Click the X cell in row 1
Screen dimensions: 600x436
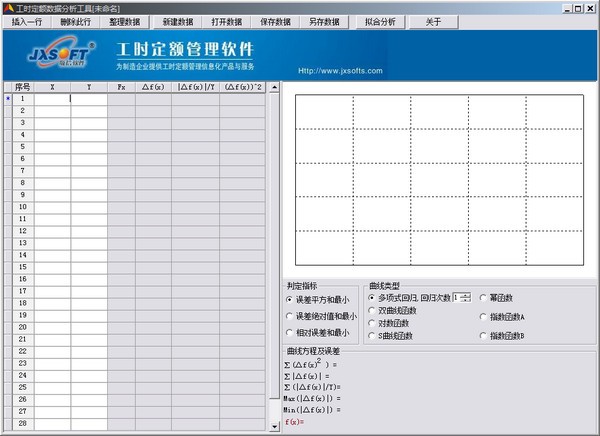52,99
